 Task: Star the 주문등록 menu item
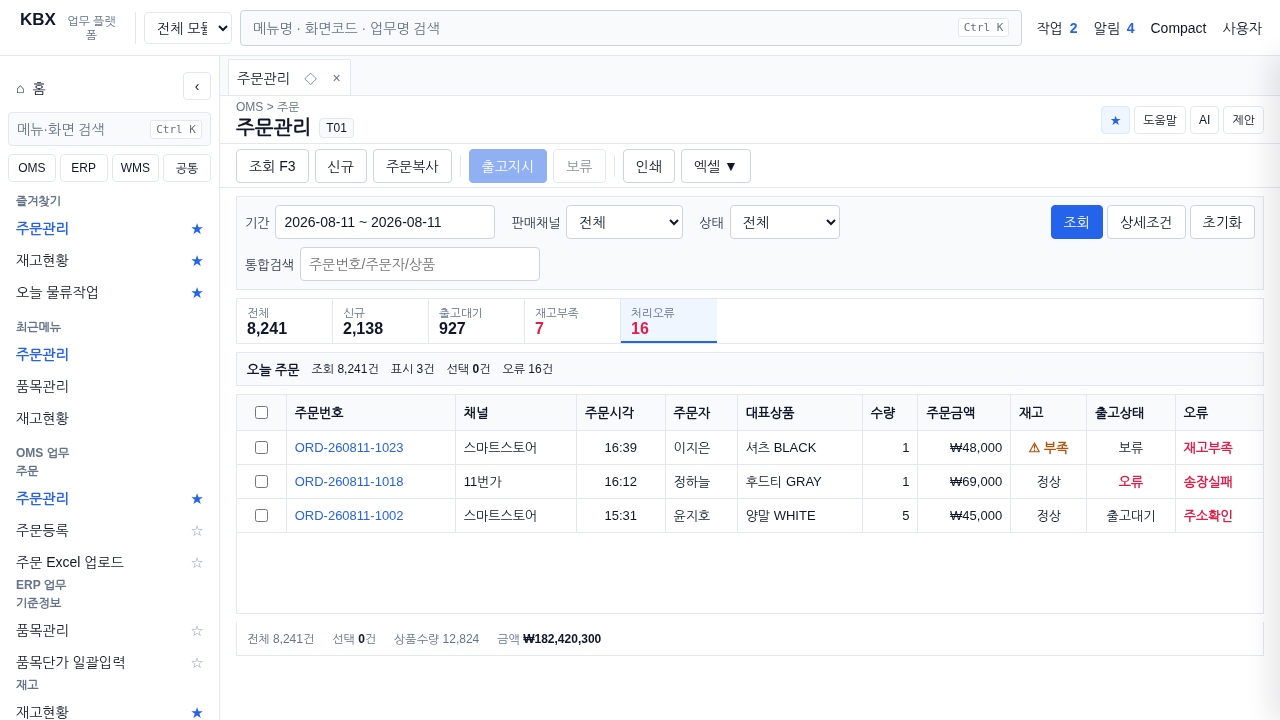[197, 530]
